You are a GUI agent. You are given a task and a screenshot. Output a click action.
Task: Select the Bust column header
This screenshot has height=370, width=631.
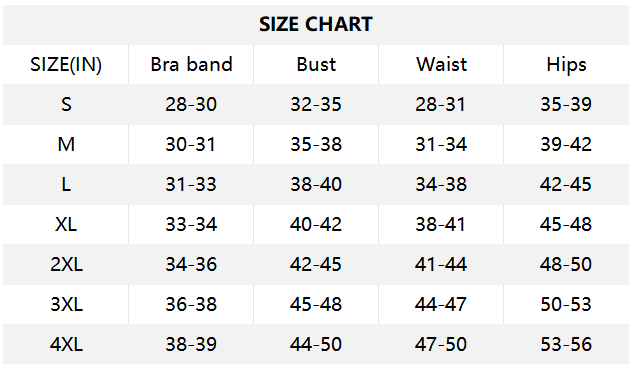(x=316, y=64)
